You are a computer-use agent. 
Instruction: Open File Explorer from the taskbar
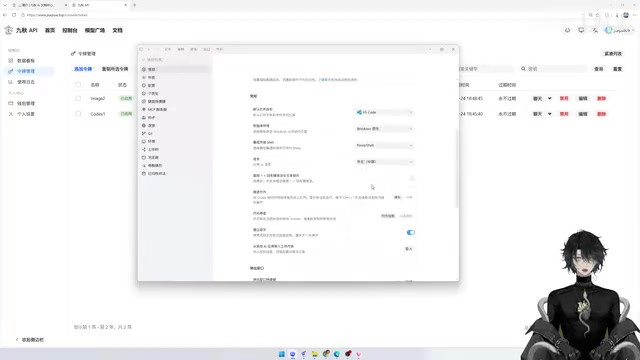coord(315,354)
